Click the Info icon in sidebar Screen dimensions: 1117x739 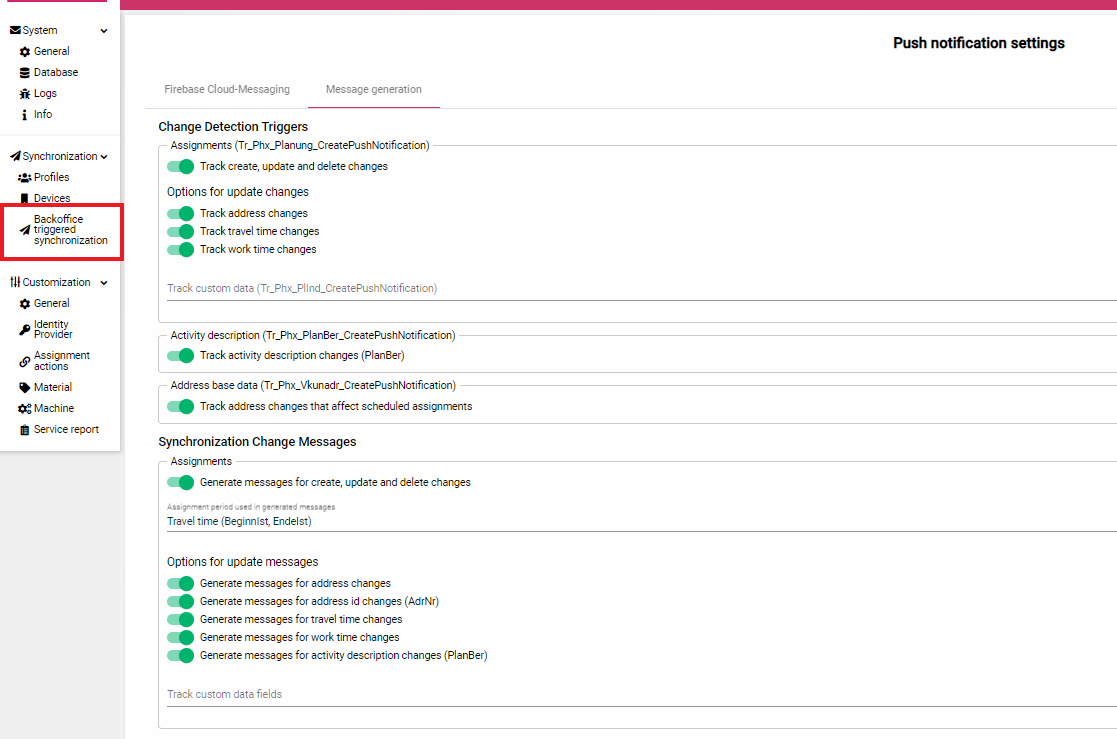(25, 115)
